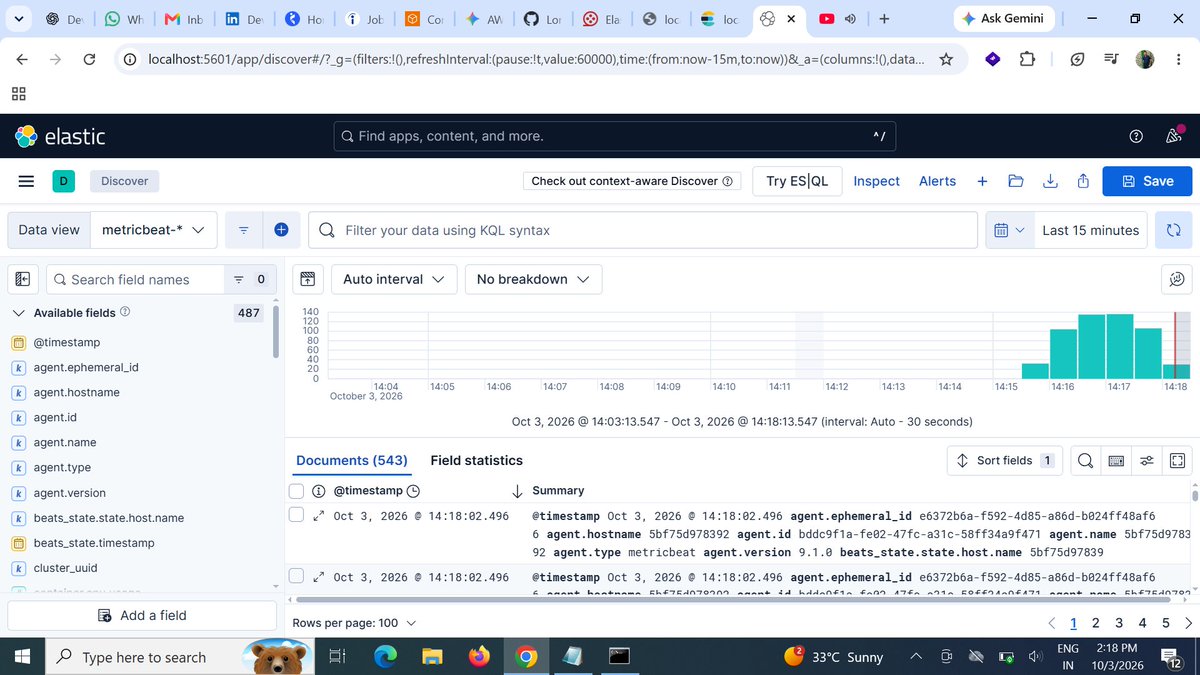Select all rows header checkbox
Image resolution: width=1200 pixels, height=675 pixels.
(296, 490)
